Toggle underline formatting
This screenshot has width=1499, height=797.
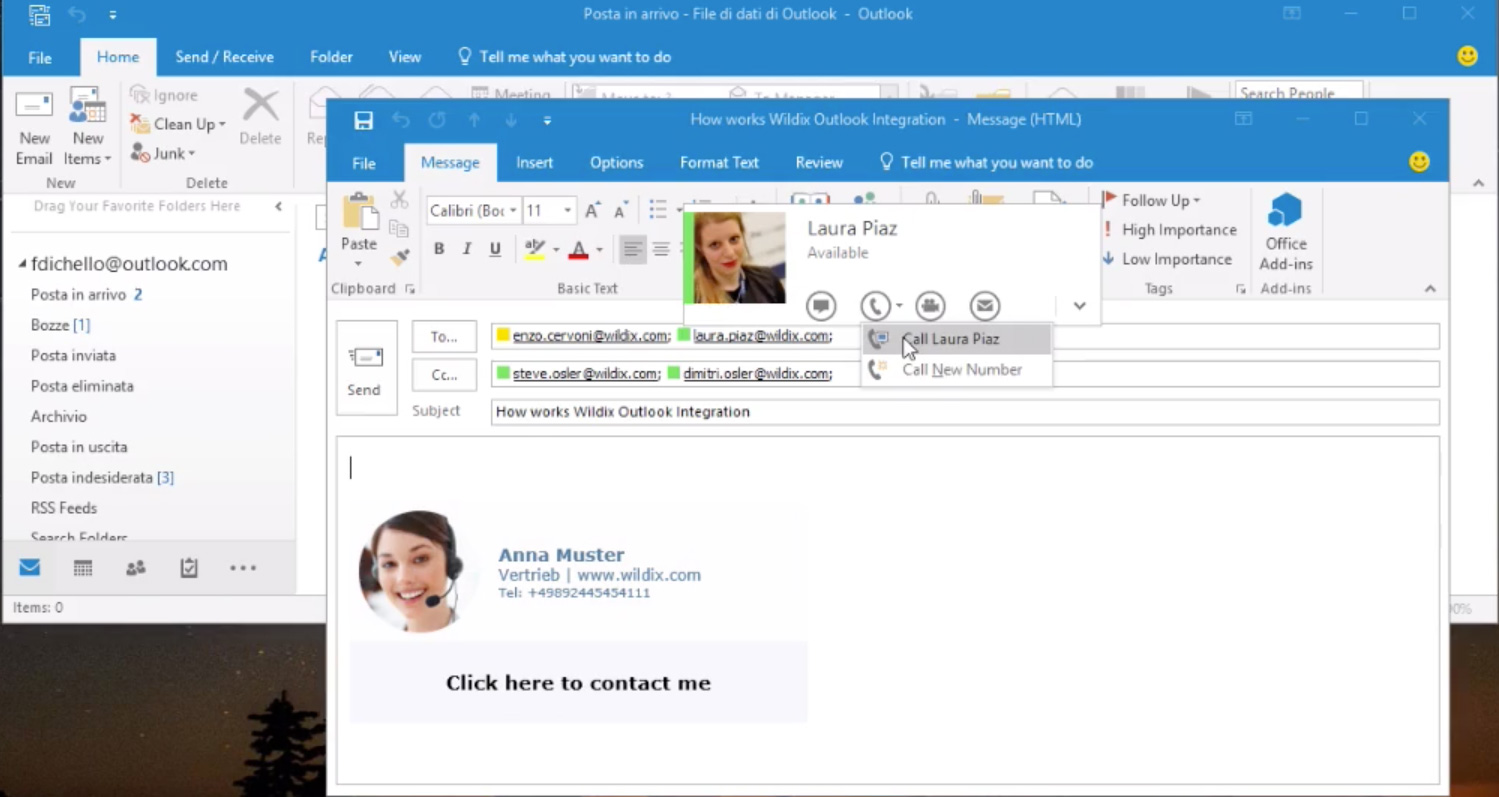click(494, 249)
